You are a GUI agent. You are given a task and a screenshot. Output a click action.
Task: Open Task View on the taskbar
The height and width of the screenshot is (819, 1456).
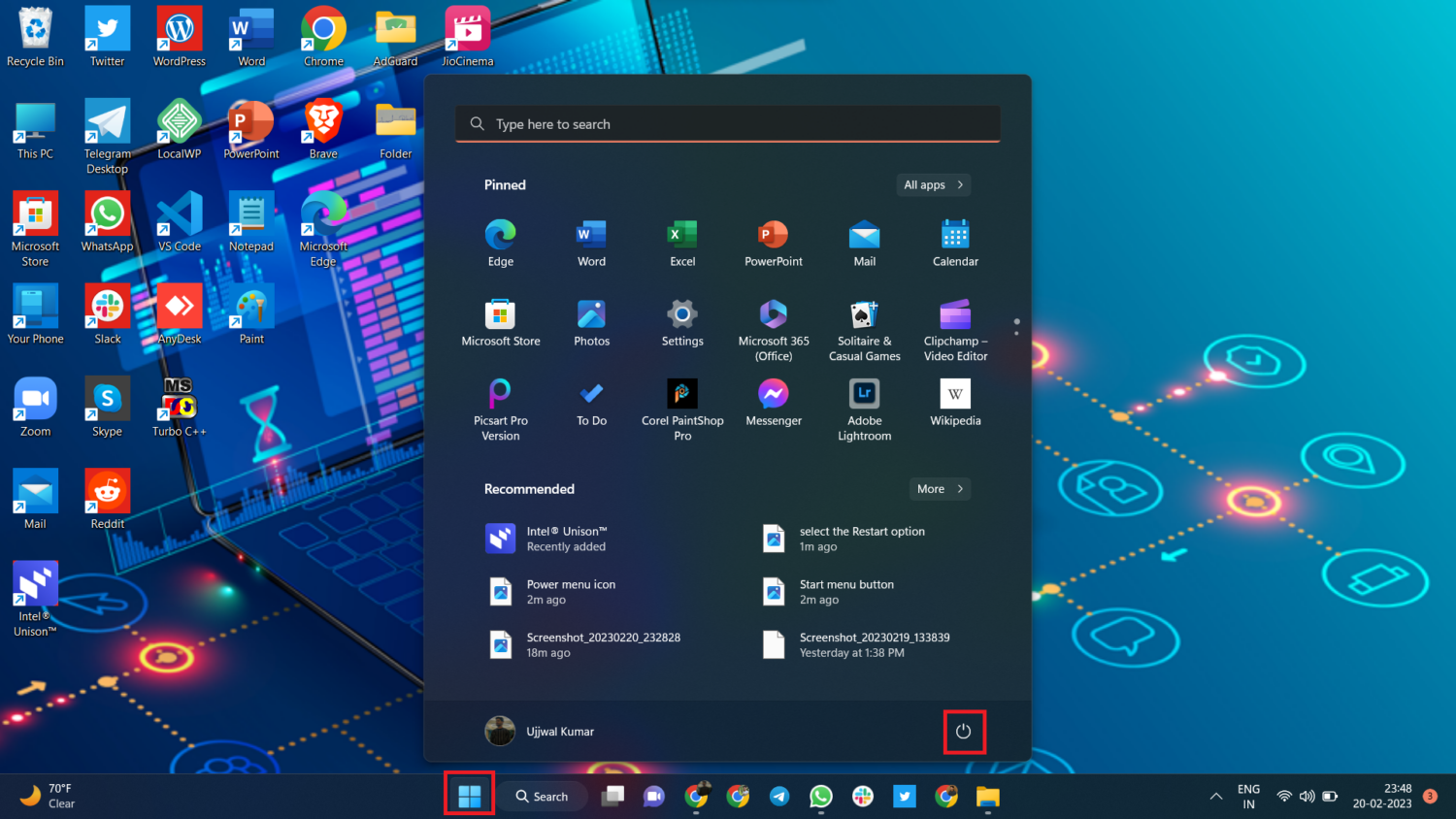[612, 797]
